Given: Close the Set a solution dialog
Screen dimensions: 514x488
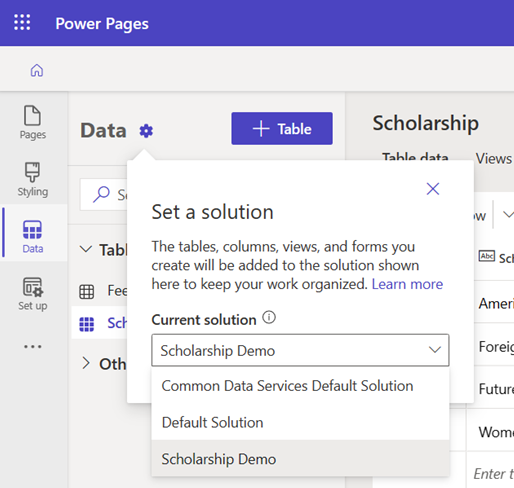Looking at the screenshot, I should (x=433, y=189).
